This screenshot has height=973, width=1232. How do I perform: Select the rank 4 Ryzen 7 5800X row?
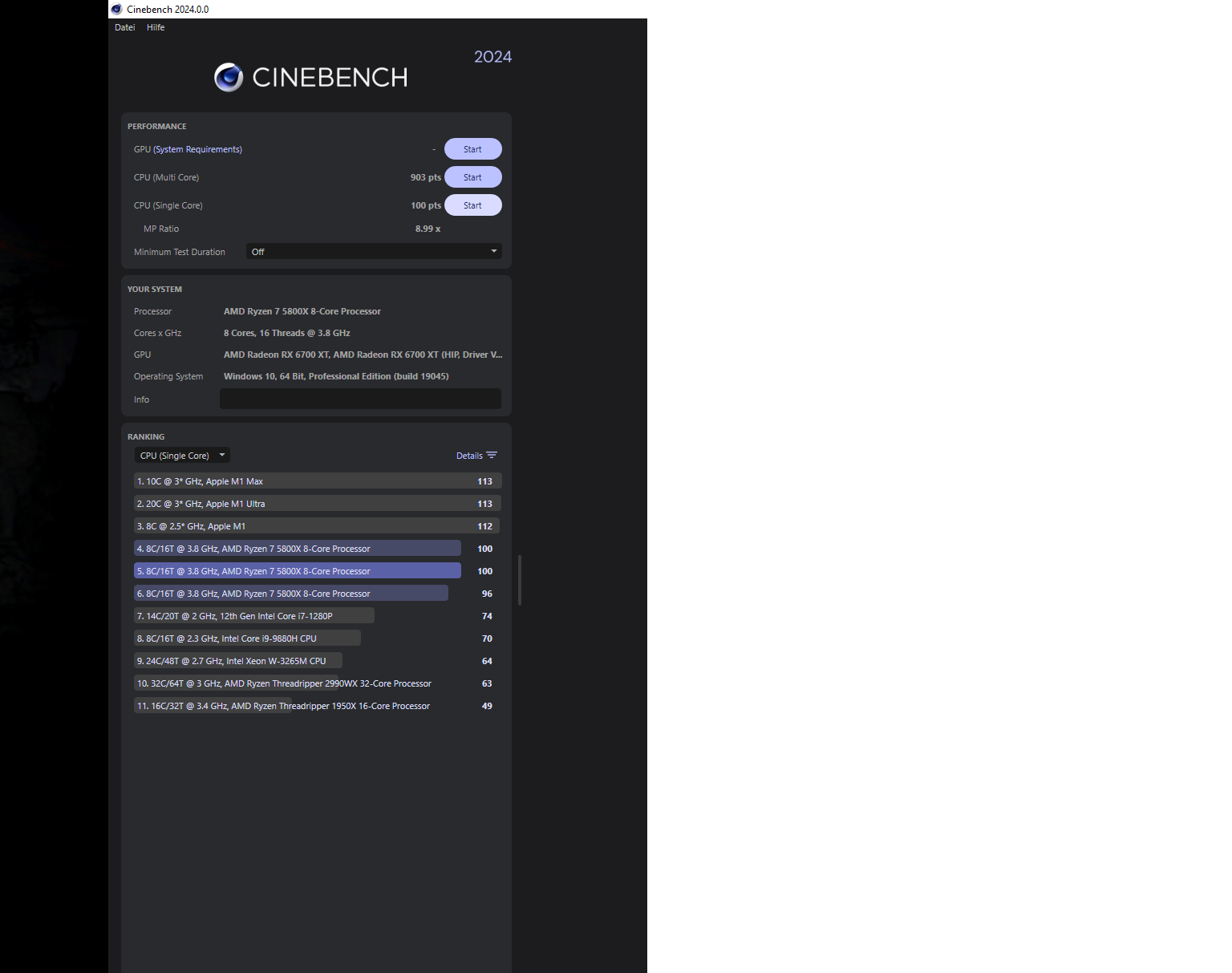tap(318, 549)
